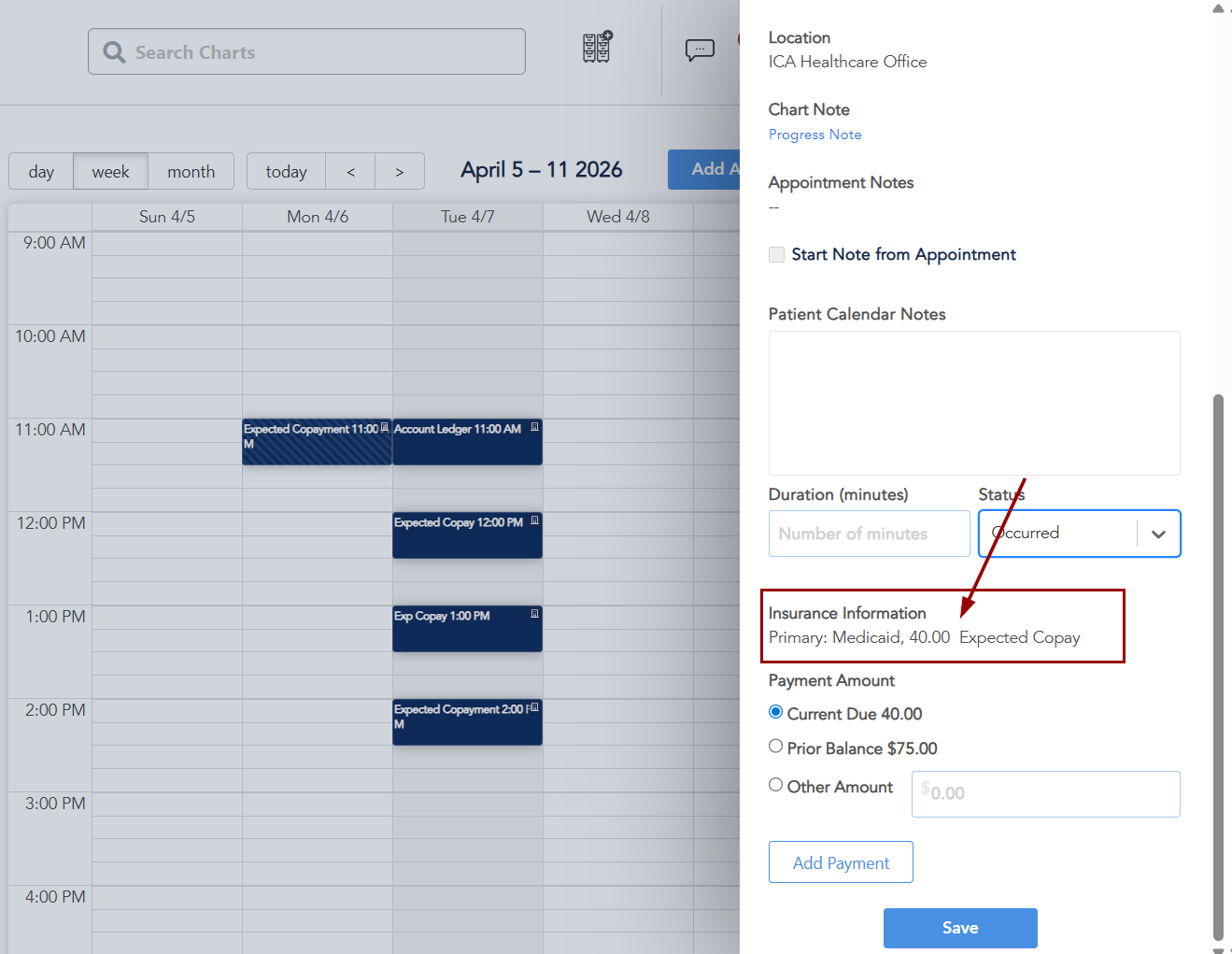Open Monday's Expected Copayment 11:00 appointment
The image size is (1232, 954).
click(x=317, y=441)
